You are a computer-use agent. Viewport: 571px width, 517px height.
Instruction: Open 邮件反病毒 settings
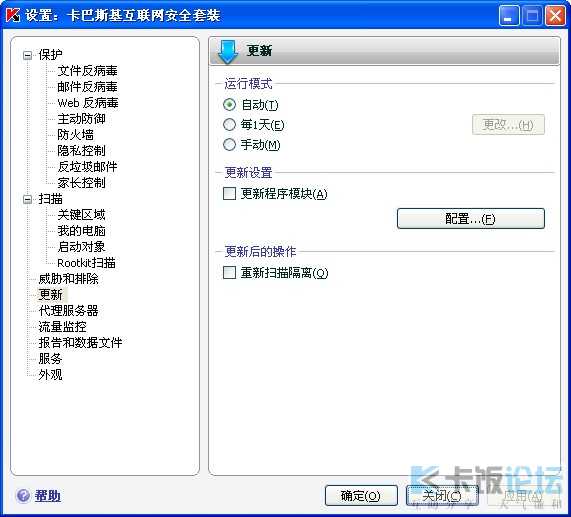pos(87,87)
